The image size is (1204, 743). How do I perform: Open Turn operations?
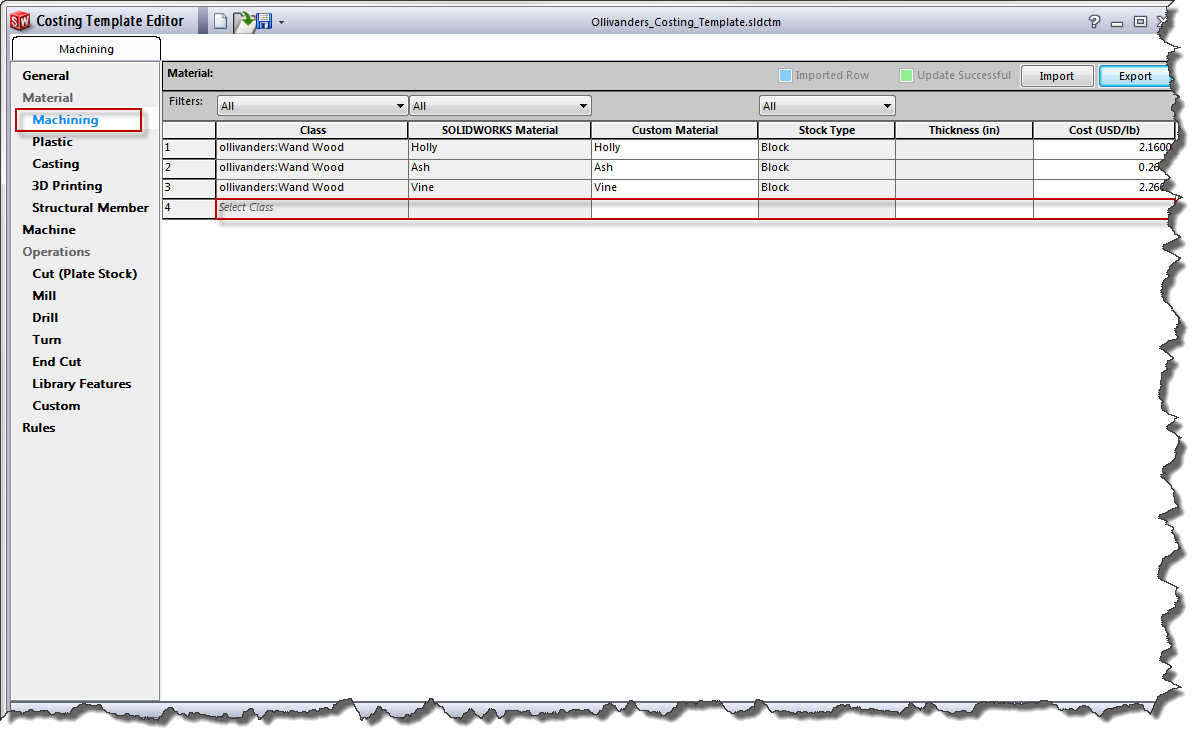click(x=47, y=340)
